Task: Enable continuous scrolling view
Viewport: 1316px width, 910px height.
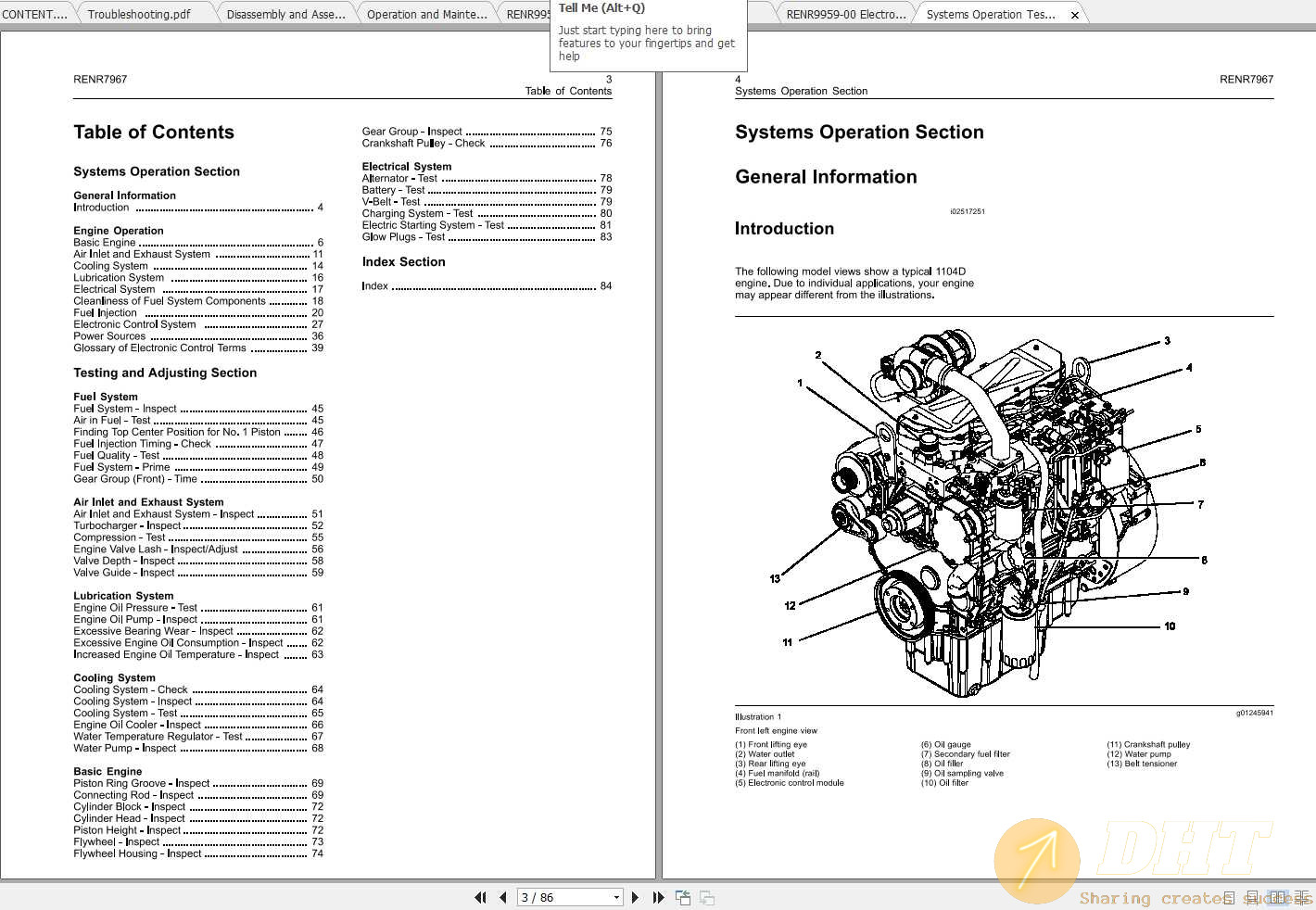Action: point(1253,897)
